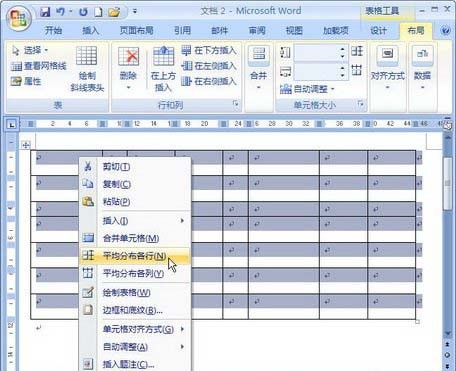Click the Office Button logo

[18, 17]
